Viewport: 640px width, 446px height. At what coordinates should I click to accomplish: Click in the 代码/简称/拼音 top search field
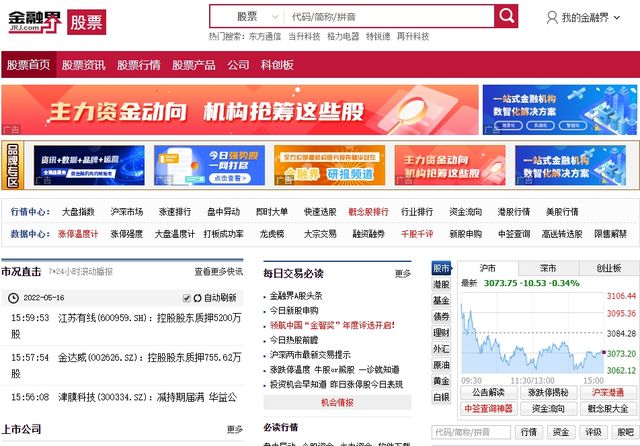pos(389,17)
